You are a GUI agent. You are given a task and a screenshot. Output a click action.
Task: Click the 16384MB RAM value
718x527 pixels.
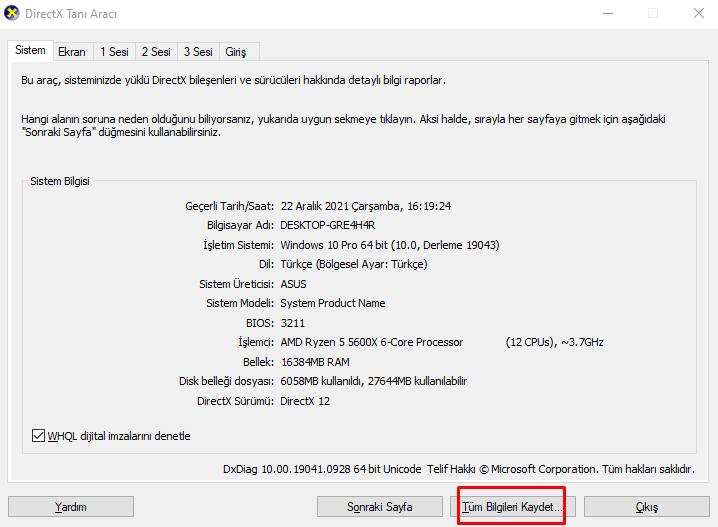click(x=315, y=362)
